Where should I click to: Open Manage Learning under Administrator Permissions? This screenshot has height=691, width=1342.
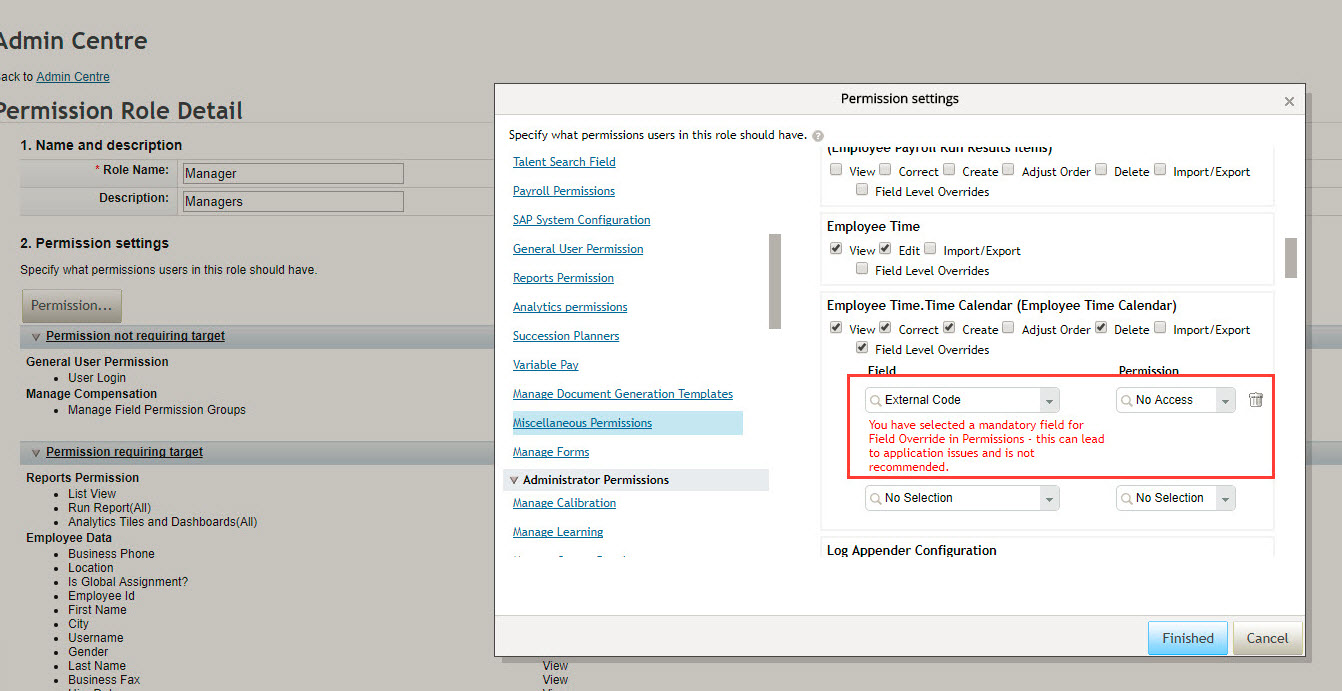click(x=558, y=532)
